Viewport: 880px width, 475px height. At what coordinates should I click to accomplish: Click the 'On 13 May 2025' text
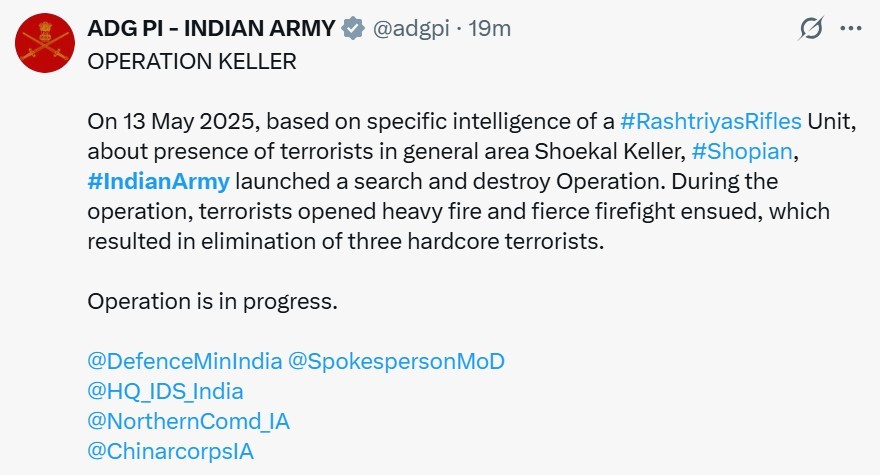pyautogui.click(x=173, y=121)
